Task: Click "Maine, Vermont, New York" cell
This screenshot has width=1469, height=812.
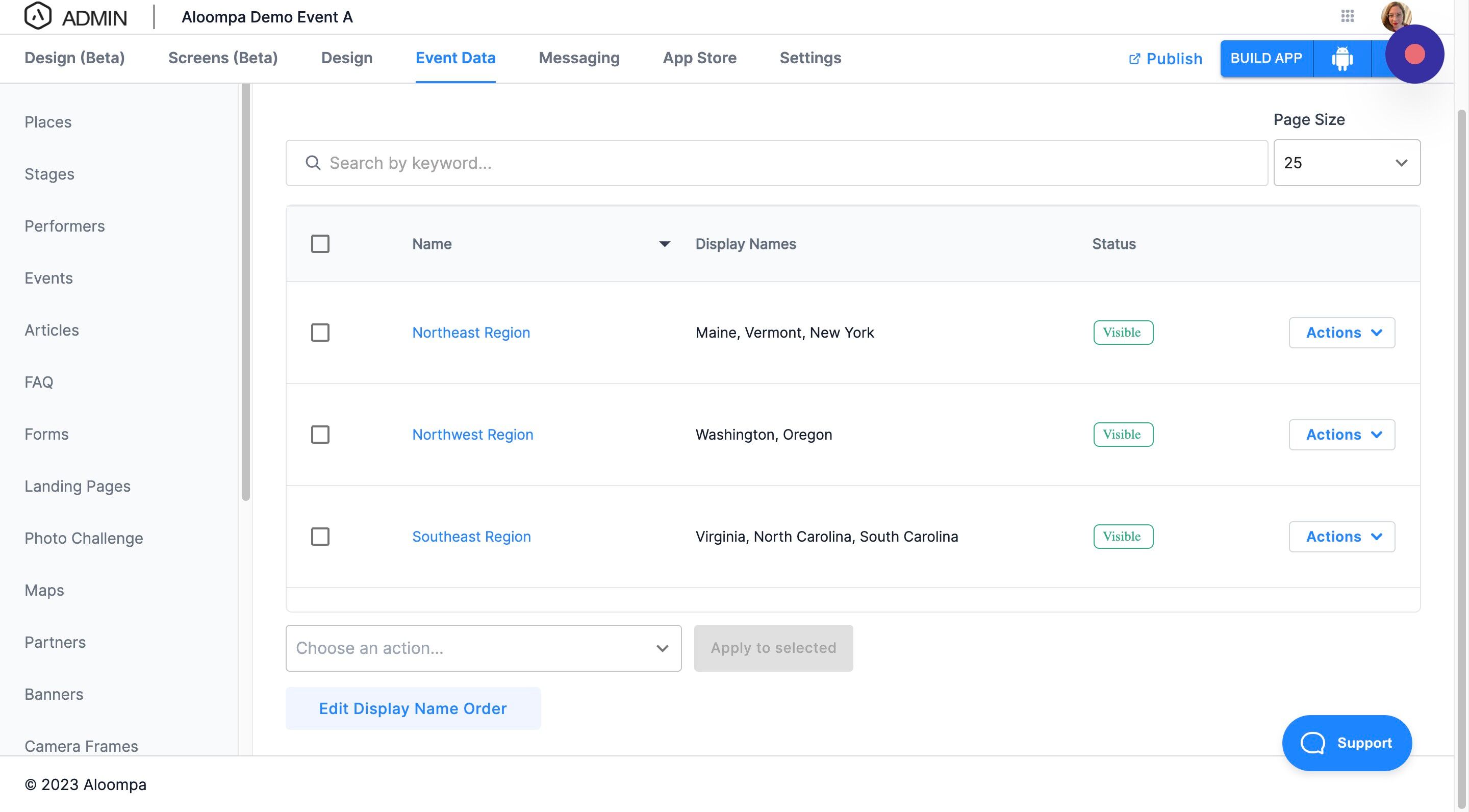Action: tap(784, 333)
